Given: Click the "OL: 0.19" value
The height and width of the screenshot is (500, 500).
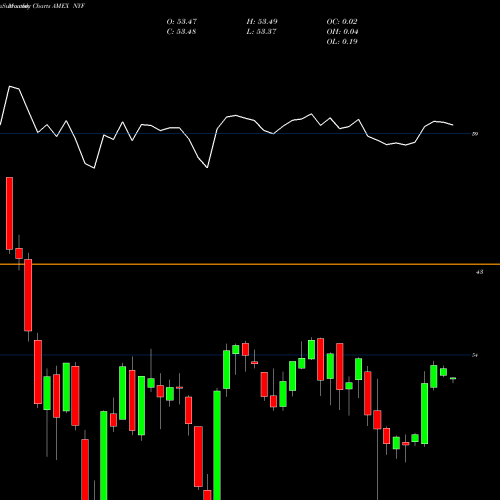Looking at the screenshot, I should pyautogui.click(x=342, y=42).
